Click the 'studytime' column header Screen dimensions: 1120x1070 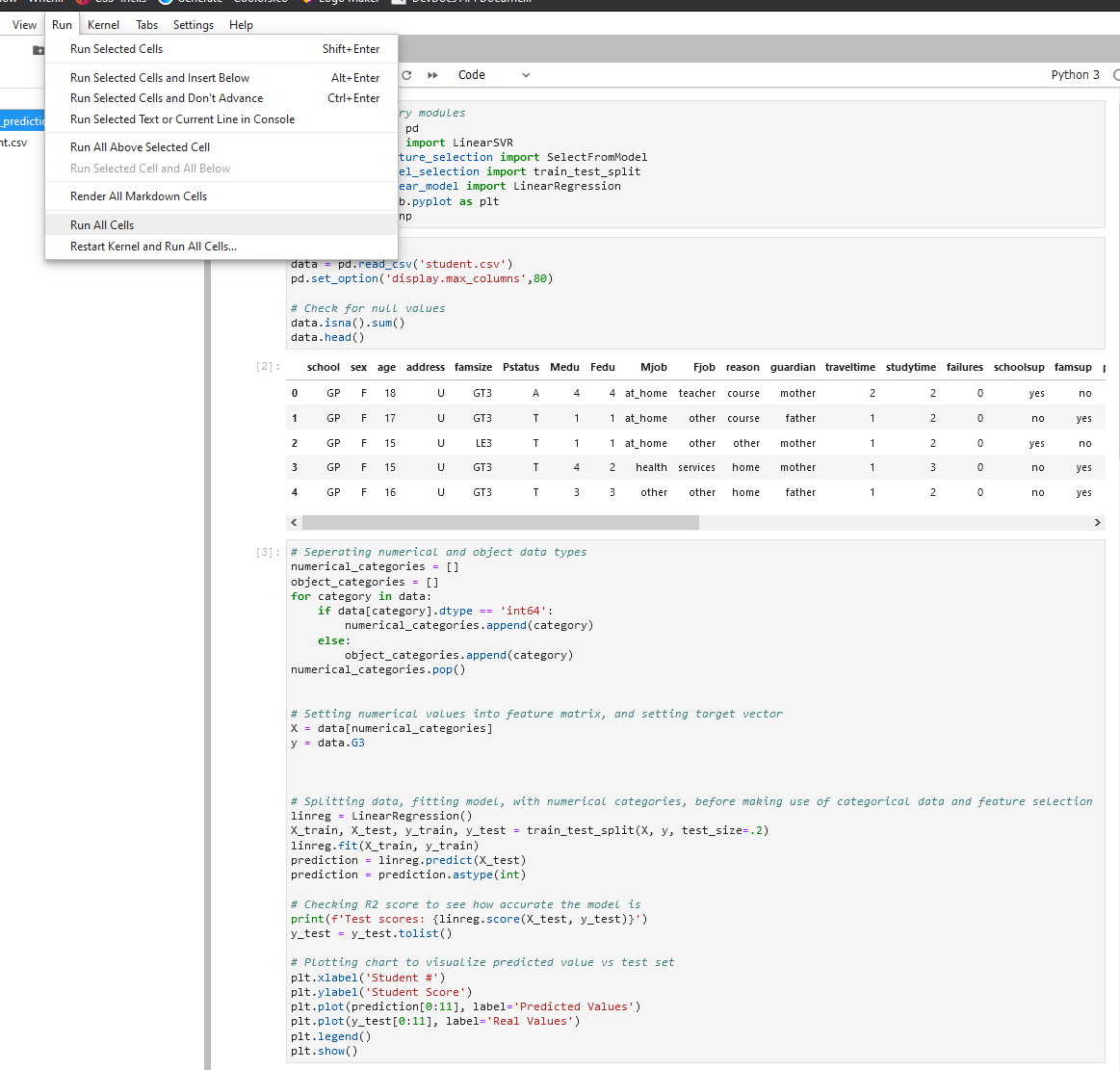911,367
